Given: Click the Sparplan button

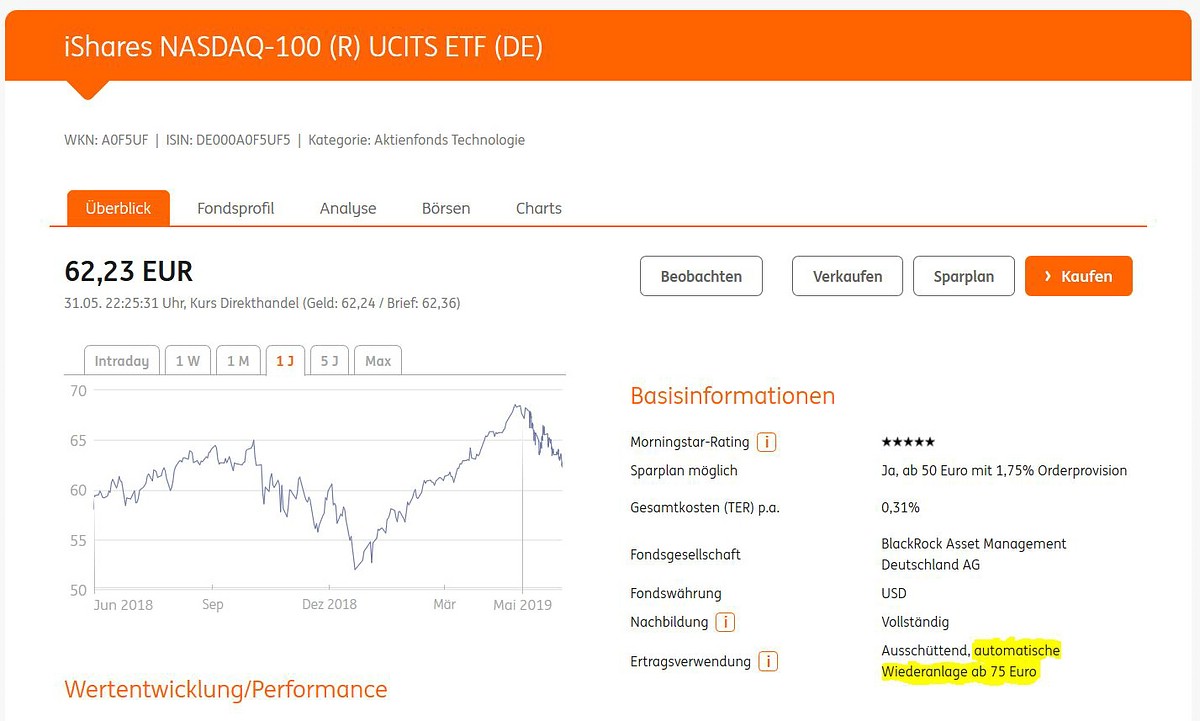Looking at the screenshot, I should pyautogui.click(x=964, y=276).
